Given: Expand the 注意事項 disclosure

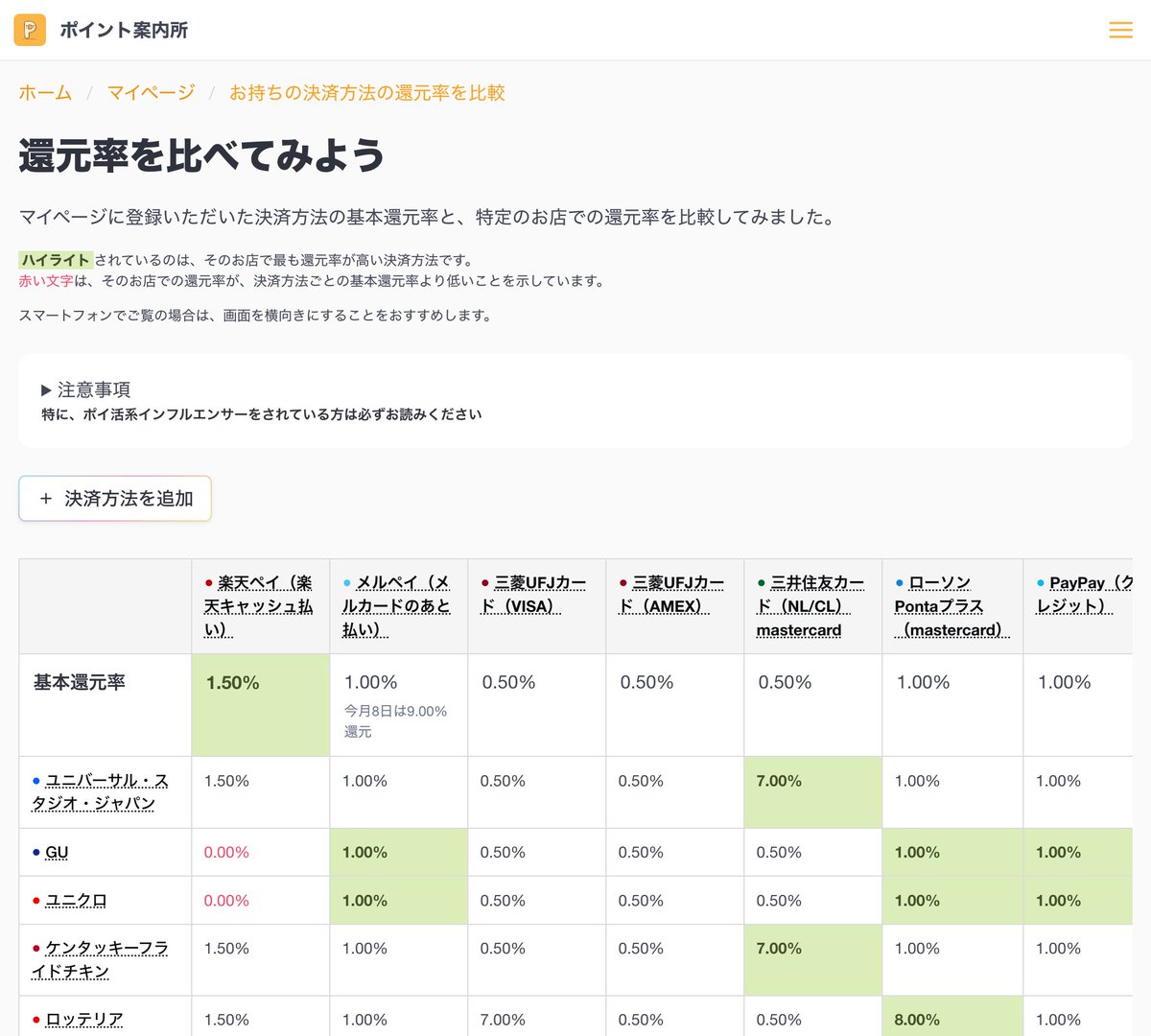Looking at the screenshot, I should coord(86,389).
